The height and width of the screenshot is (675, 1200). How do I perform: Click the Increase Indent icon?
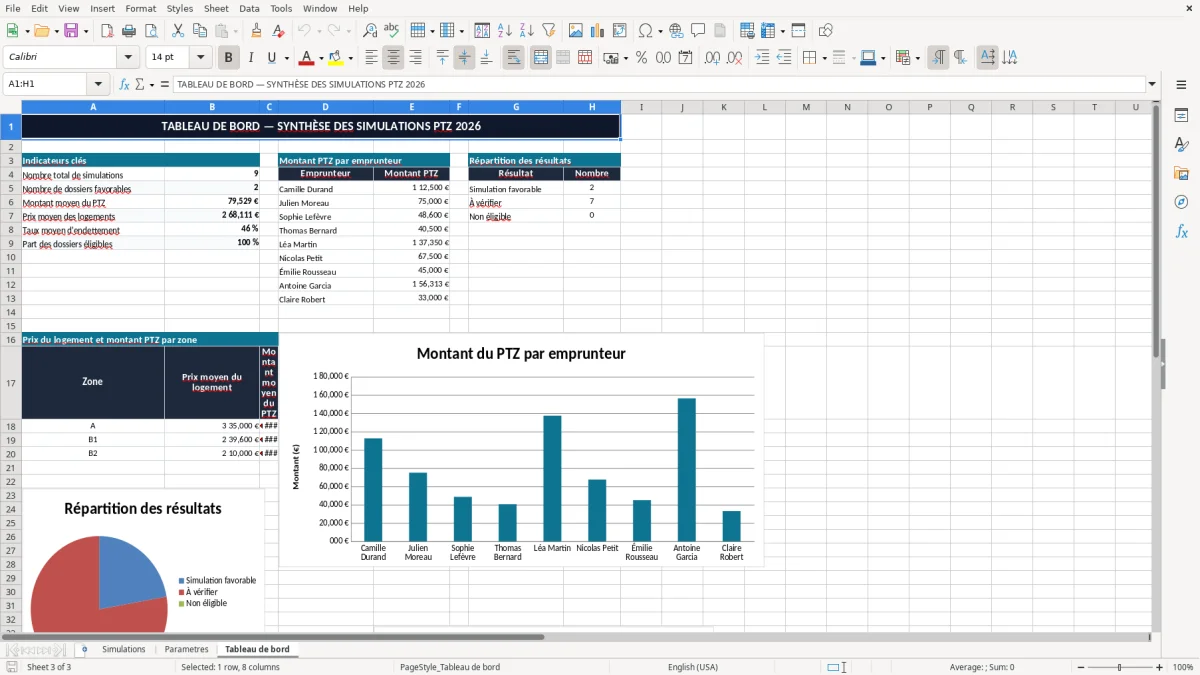click(762, 58)
